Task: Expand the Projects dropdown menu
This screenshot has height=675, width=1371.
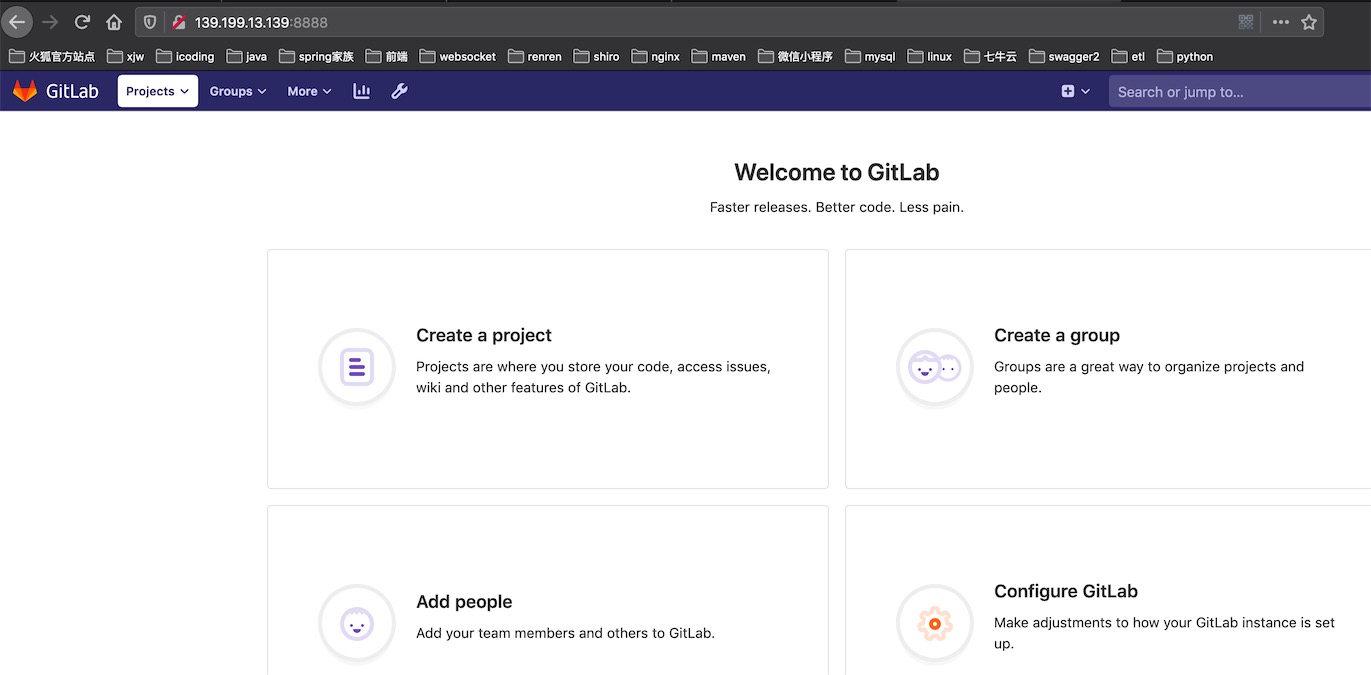Action: click(157, 91)
